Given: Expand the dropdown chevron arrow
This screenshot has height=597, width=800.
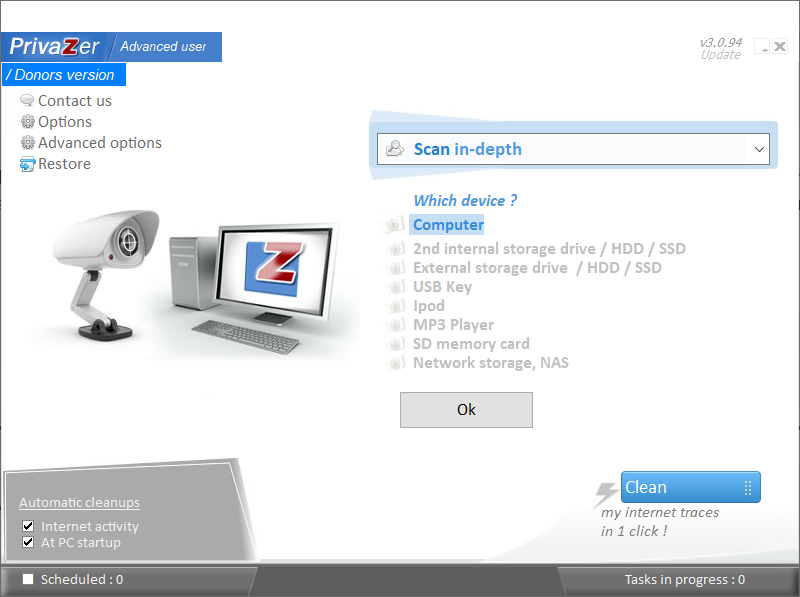Looking at the screenshot, I should pos(759,149).
